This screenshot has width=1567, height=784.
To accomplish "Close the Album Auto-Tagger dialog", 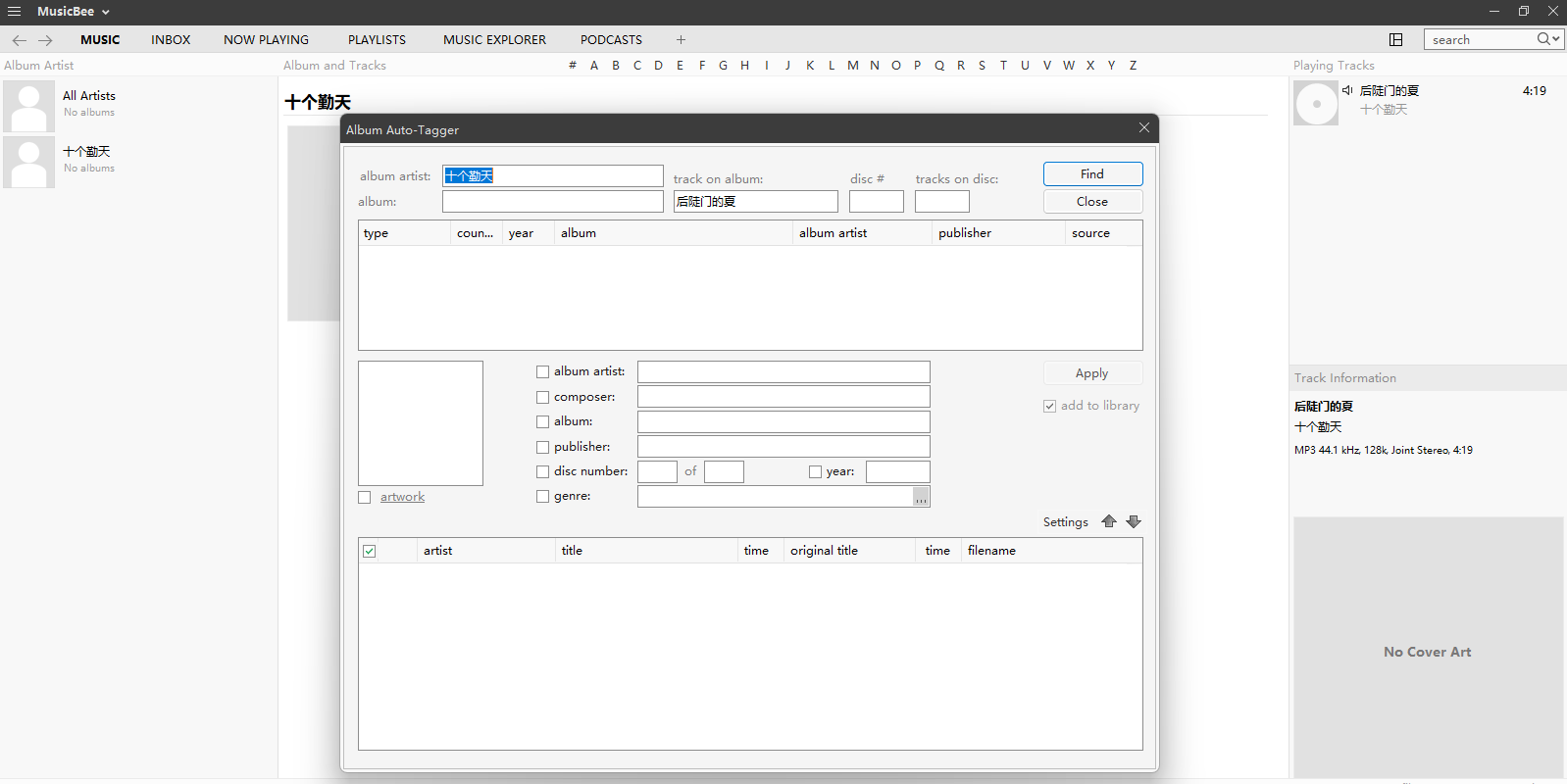I will [x=1143, y=128].
